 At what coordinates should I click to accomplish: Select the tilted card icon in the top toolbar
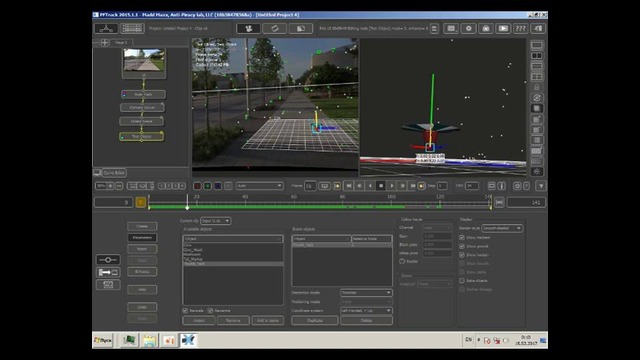coord(274,28)
